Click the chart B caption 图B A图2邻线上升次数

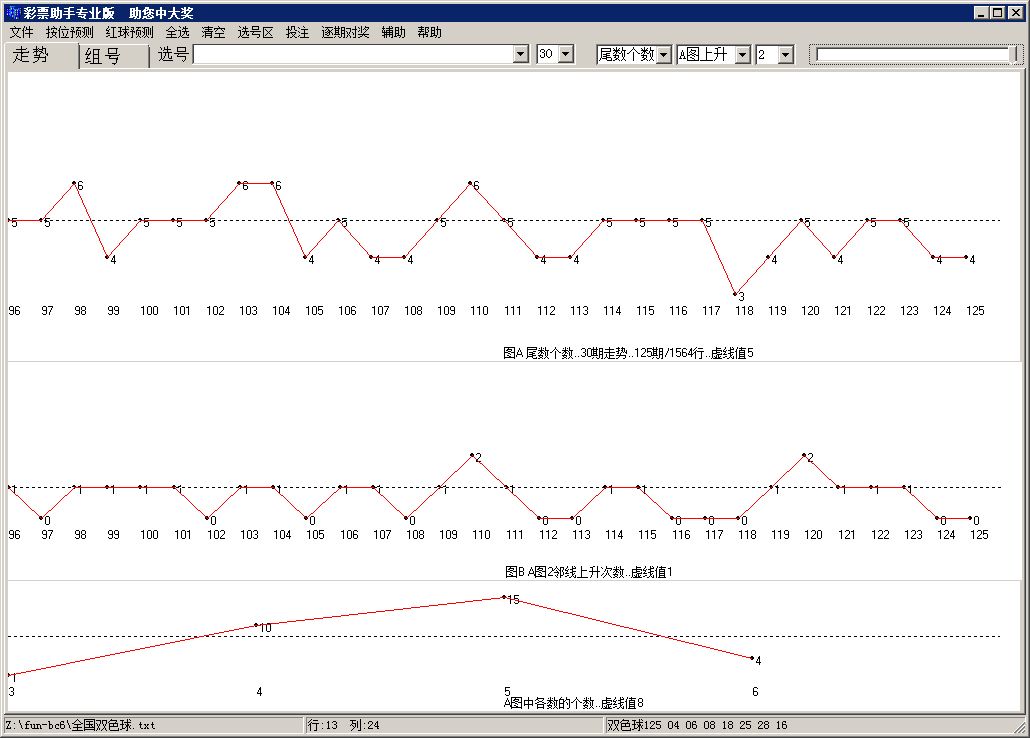click(589, 572)
